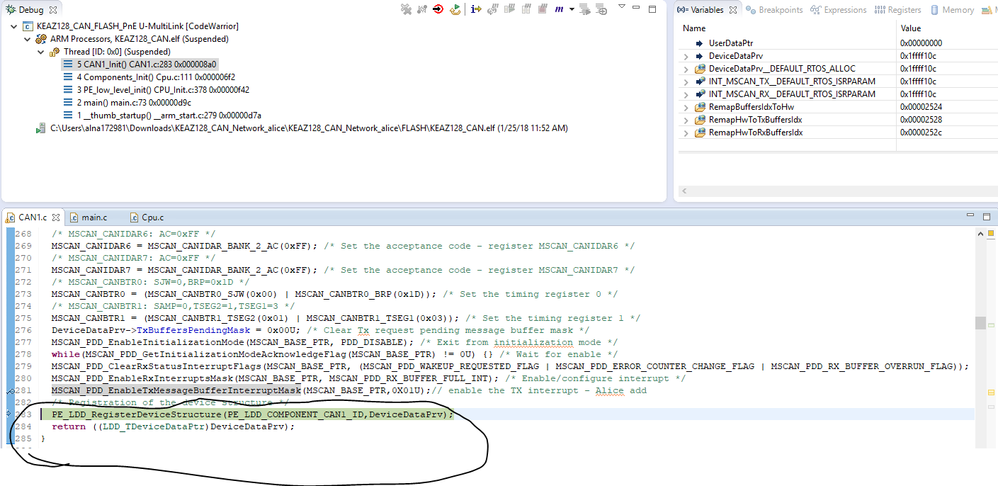Image resolution: width=998 pixels, height=486 pixels.
Task: Switch to the Breakpoints tab
Action: tap(773, 10)
